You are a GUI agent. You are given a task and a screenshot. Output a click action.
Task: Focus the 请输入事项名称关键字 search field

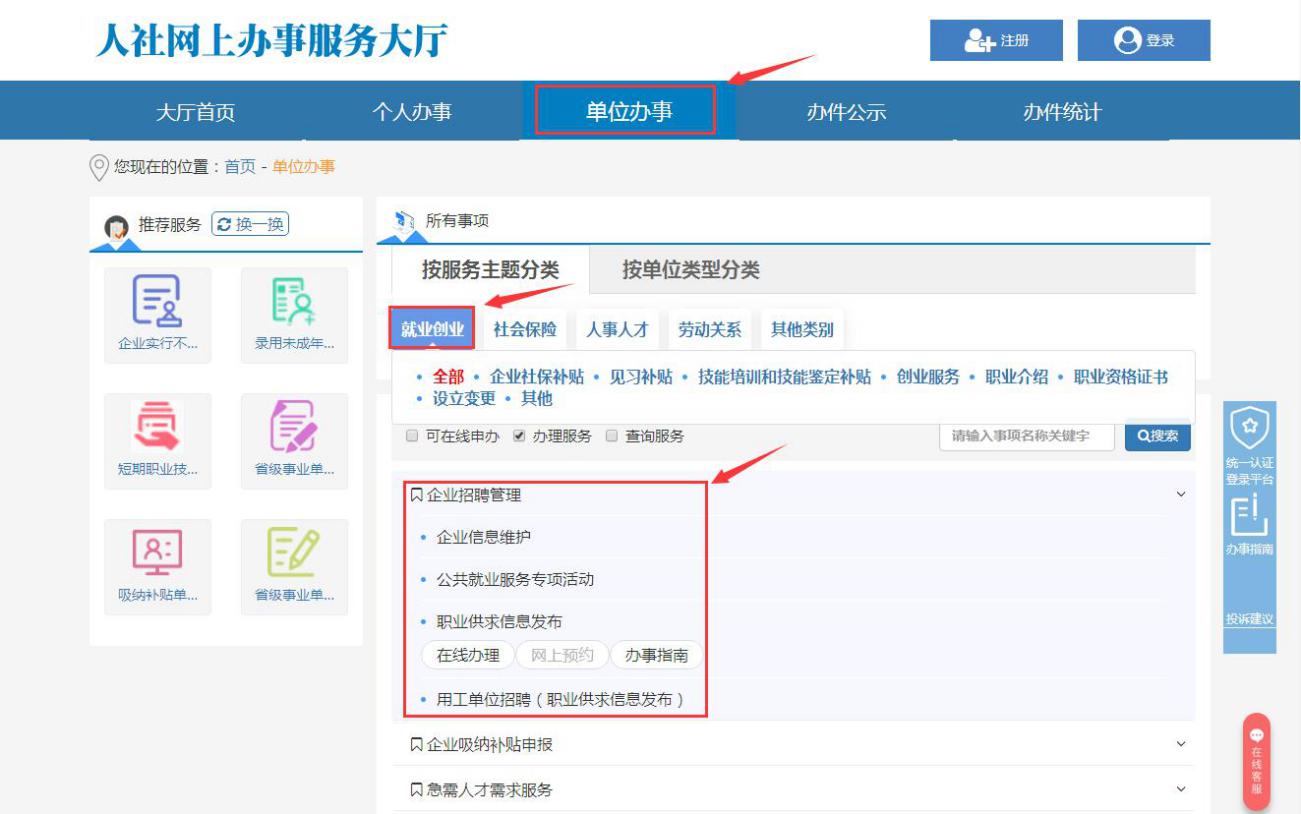(1026, 436)
